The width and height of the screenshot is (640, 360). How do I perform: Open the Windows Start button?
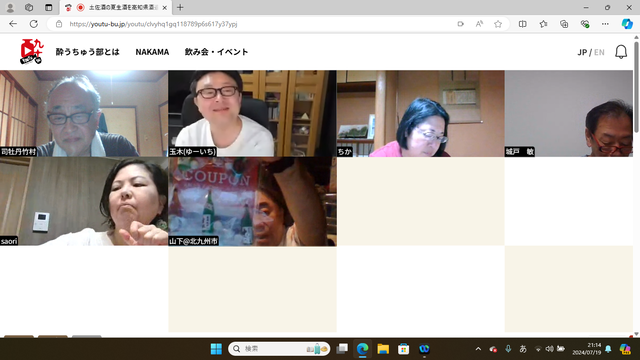(216, 349)
